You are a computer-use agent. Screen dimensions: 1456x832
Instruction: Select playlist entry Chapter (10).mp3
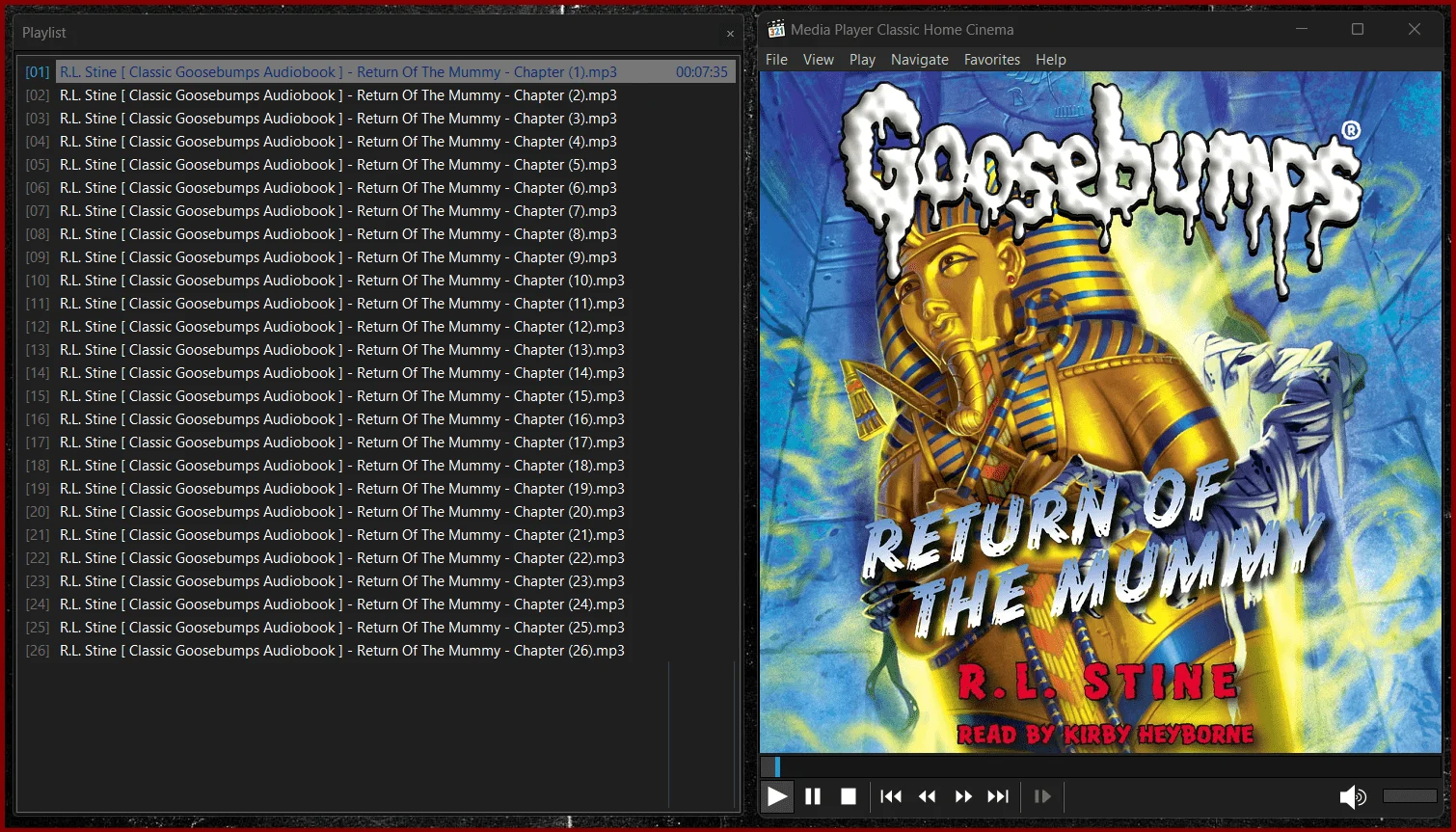[380, 281]
